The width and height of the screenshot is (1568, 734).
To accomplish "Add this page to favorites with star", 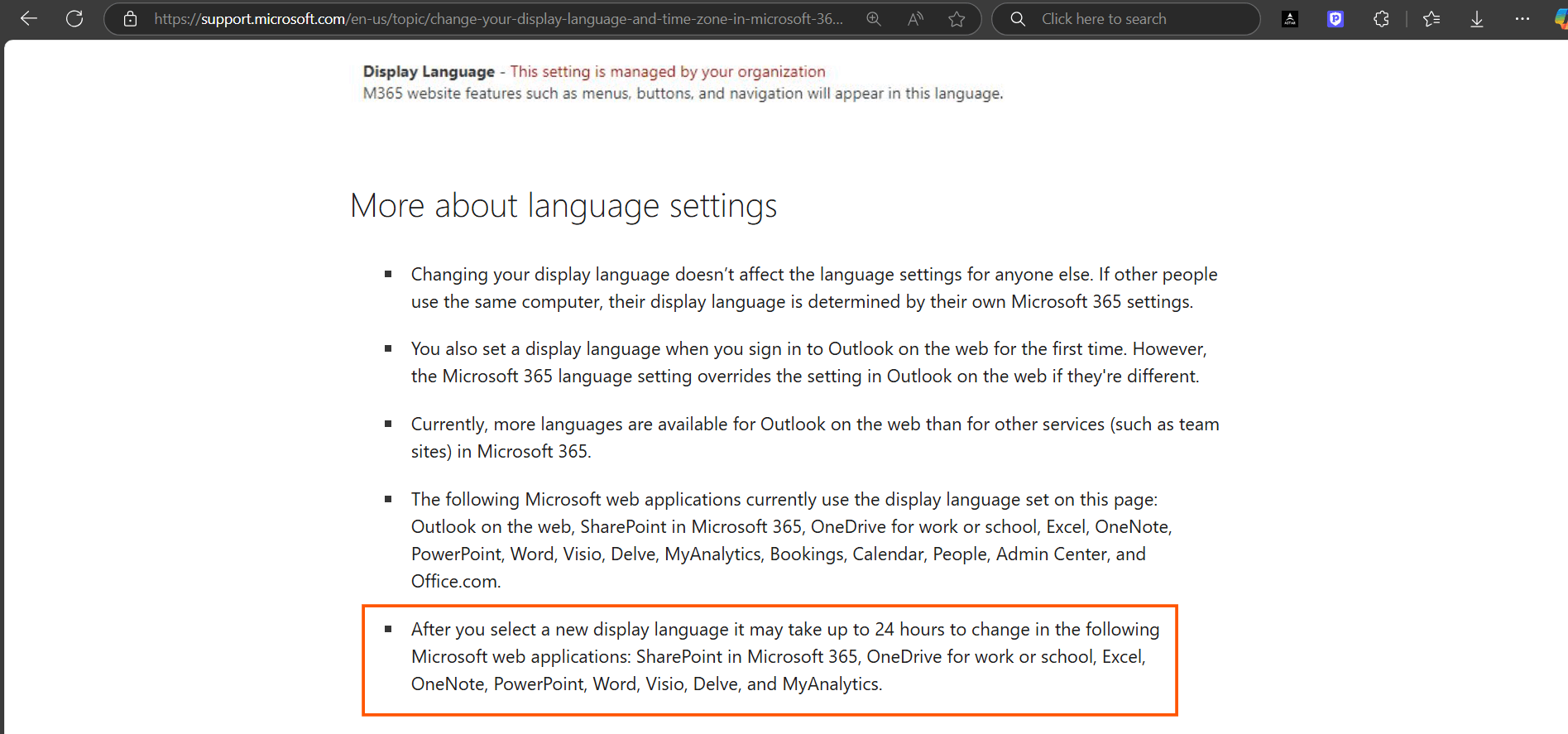I will pos(957,19).
